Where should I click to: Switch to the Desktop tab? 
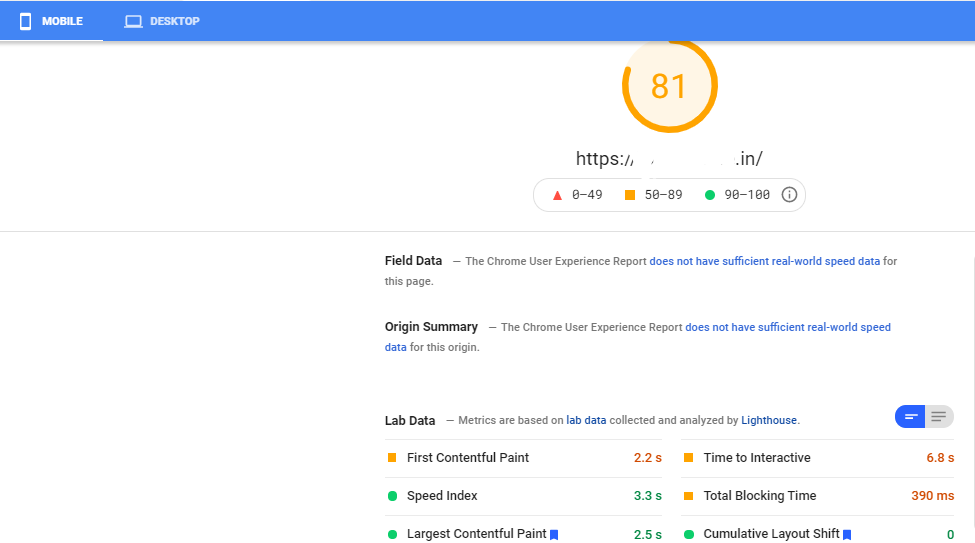162,21
